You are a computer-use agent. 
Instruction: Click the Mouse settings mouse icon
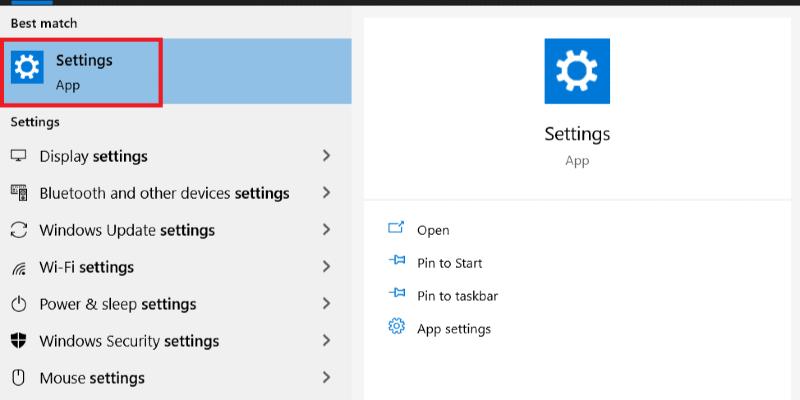coord(18,378)
